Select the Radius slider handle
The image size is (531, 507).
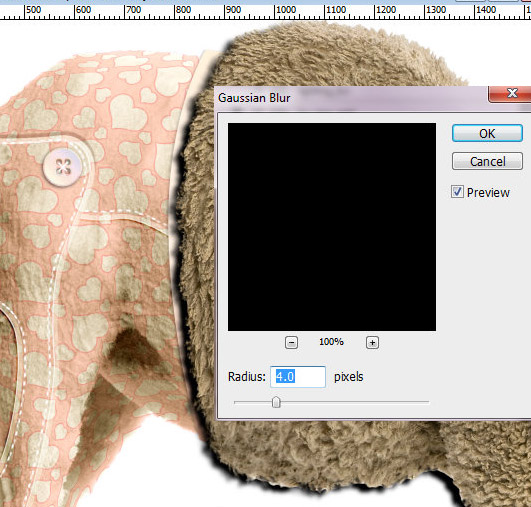(x=276, y=402)
